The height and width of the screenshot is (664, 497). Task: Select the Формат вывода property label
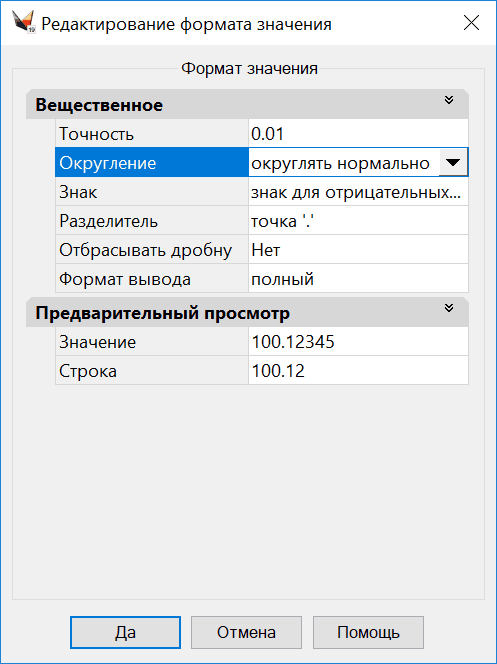tap(152, 279)
